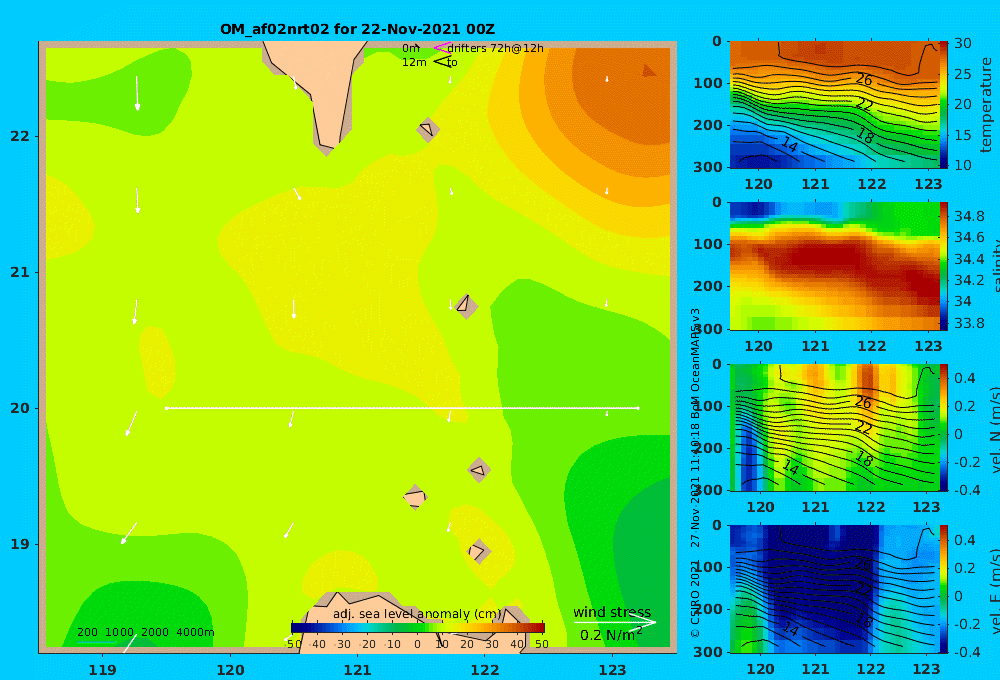
Task: Select the 'adj. sea level anomaly (cm)' label
Action: click(416, 614)
